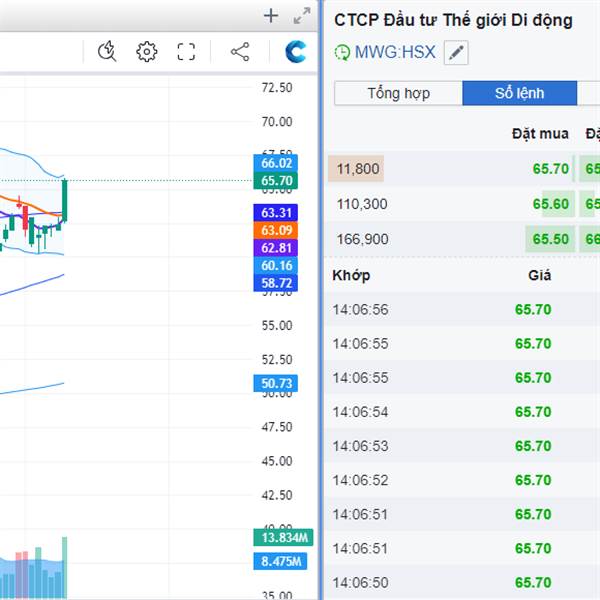Click the 65.60 bid price
The height and width of the screenshot is (600, 600).
(x=551, y=204)
